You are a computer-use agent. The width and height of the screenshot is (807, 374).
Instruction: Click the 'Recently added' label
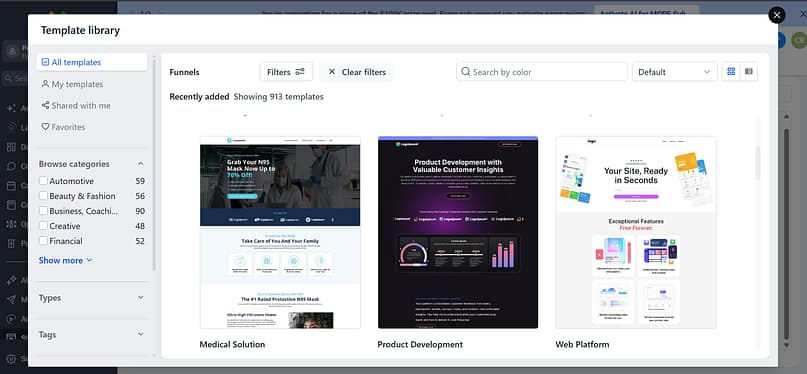click(199, 97)
